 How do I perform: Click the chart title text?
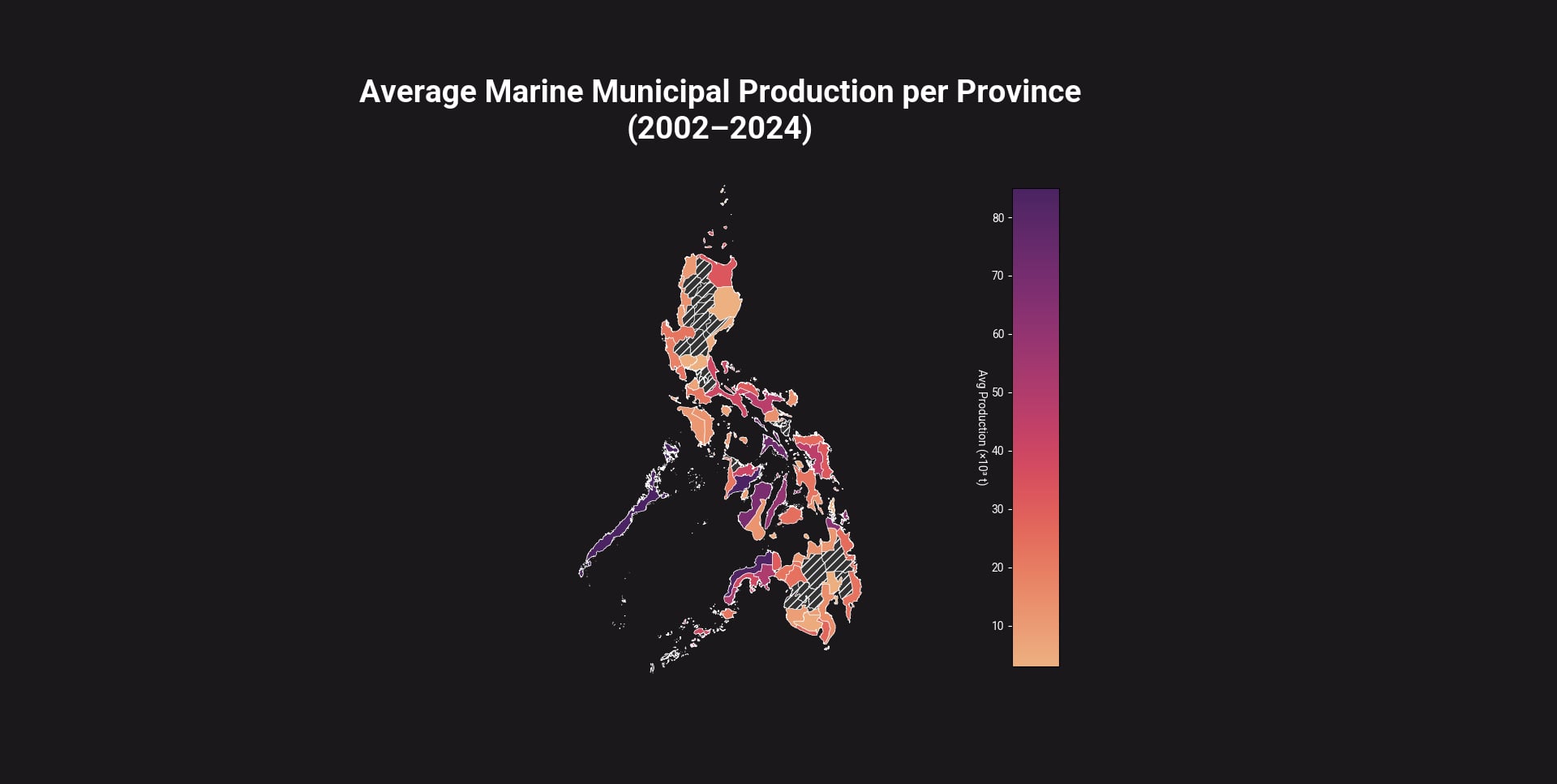coord(721,91)
